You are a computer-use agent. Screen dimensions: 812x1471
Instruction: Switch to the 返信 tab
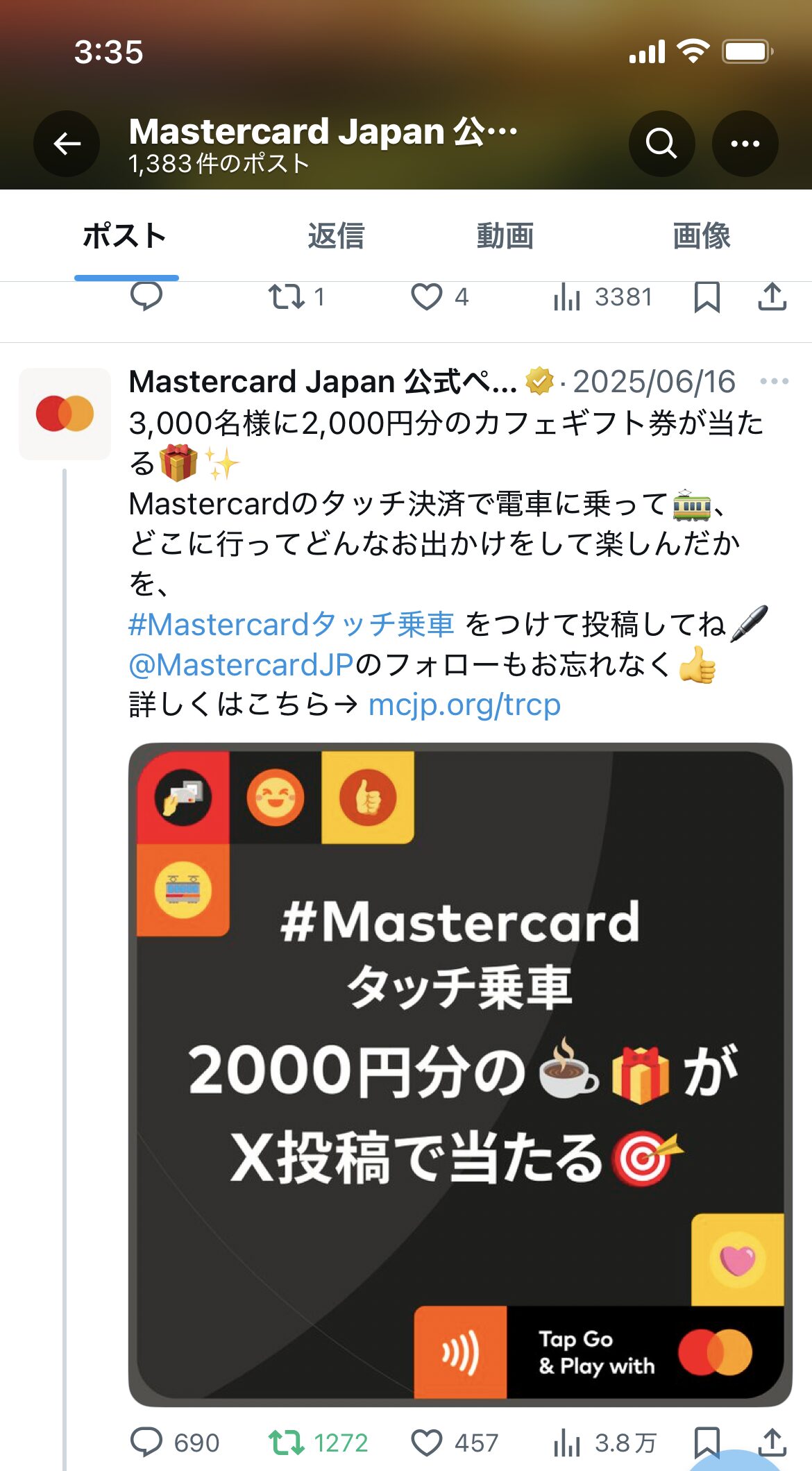click(x=336, y=236)
